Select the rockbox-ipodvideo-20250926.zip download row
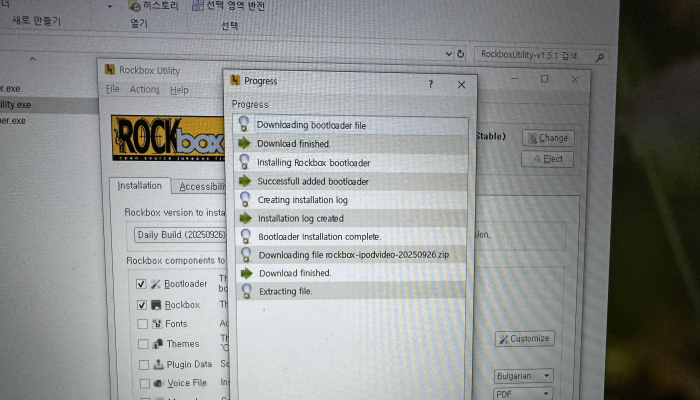The image size is (700, 400). point(352,255)
